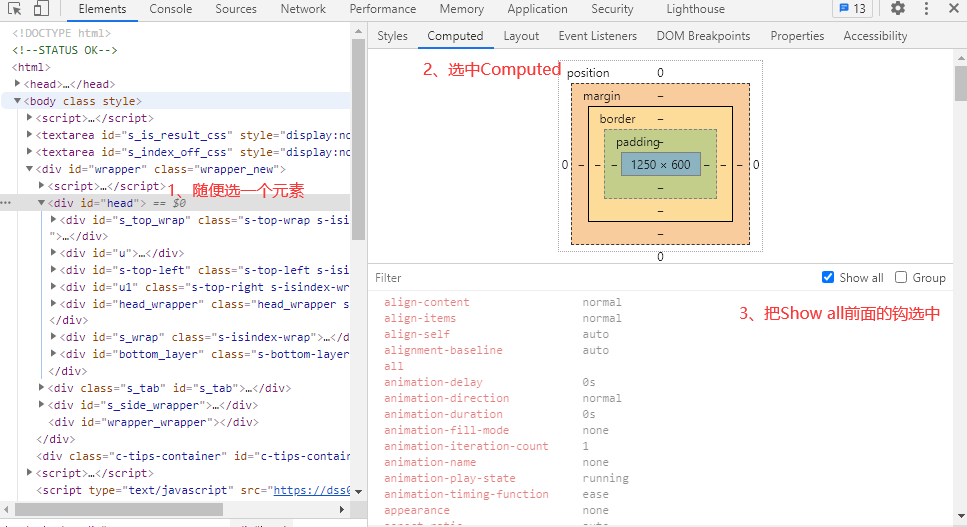
Task: Open DevTools settings gear
Action: click(897, 9)
